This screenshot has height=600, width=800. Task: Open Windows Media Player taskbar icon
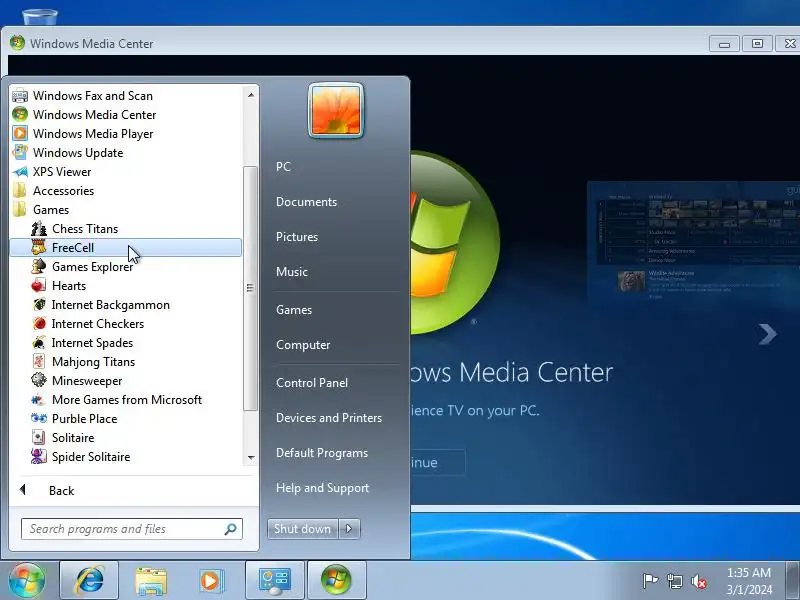pos(210,580)
